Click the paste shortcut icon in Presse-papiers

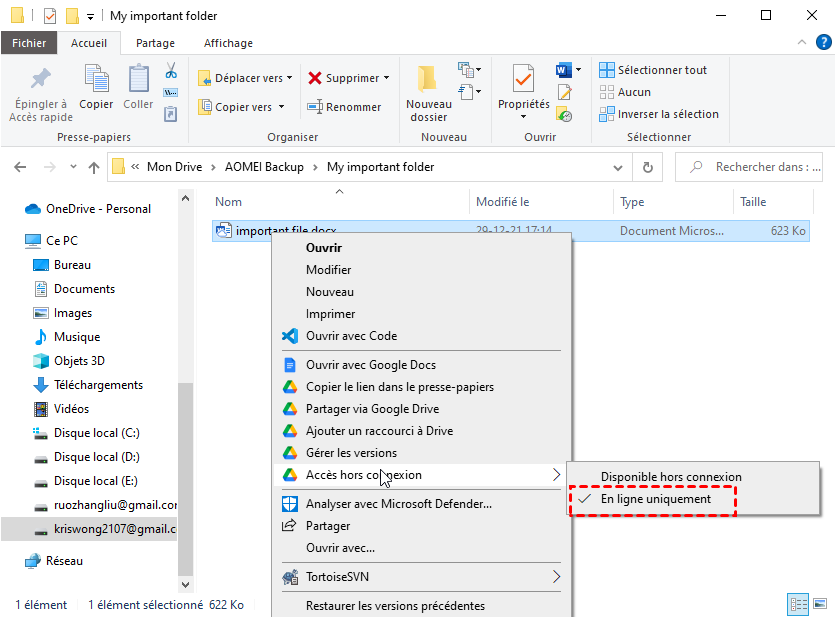tap(171, 114)
